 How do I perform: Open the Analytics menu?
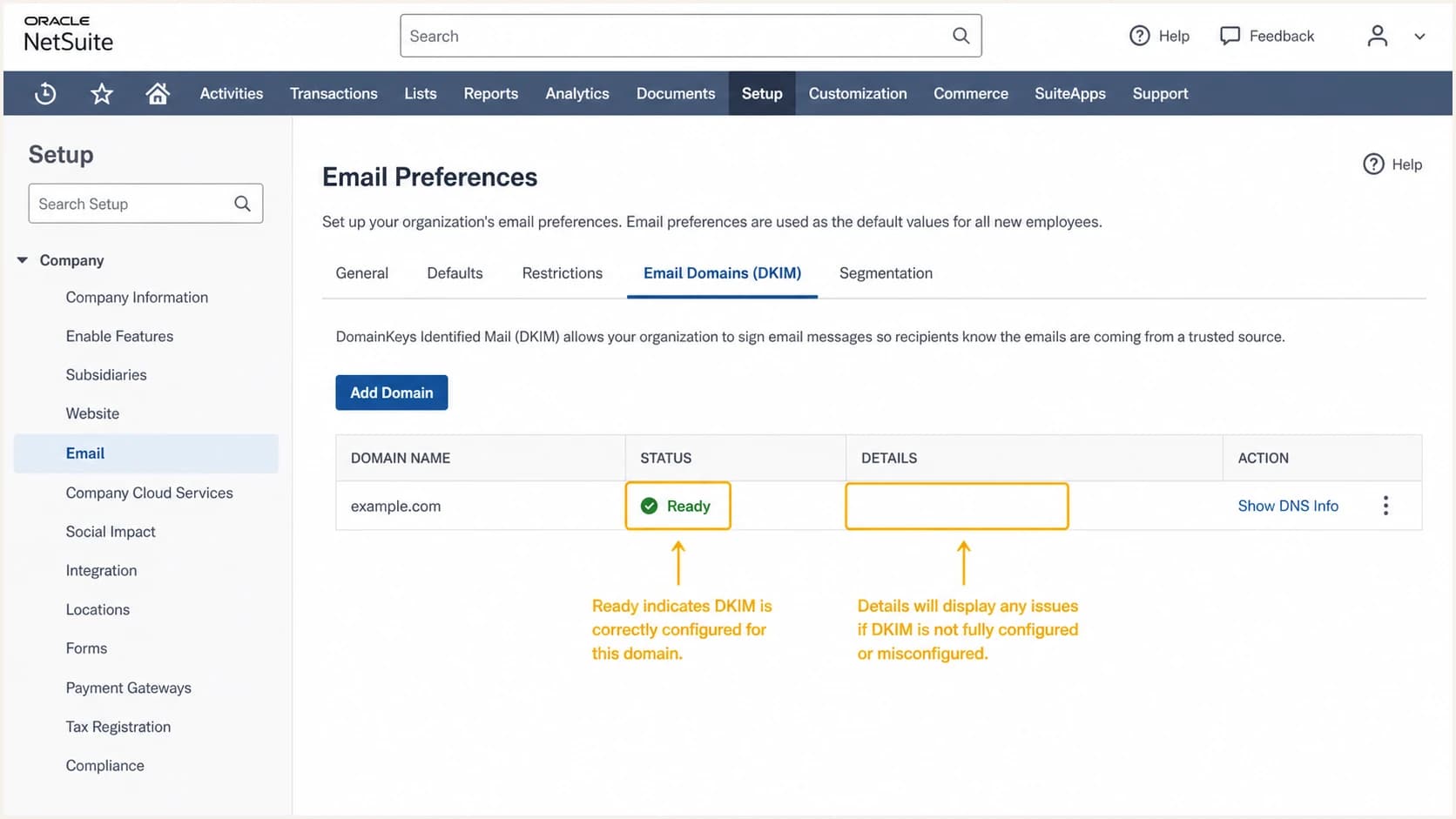tap(577, 93)
